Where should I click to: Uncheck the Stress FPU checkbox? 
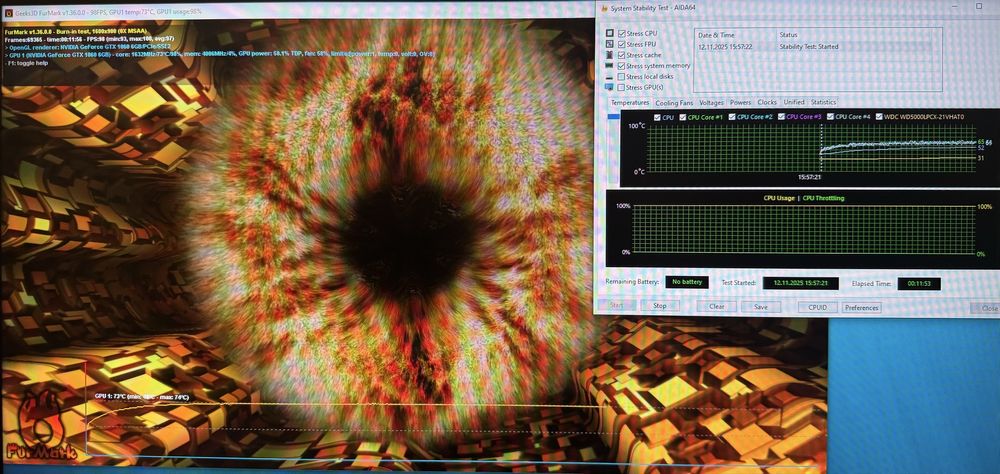click(621, 44)
